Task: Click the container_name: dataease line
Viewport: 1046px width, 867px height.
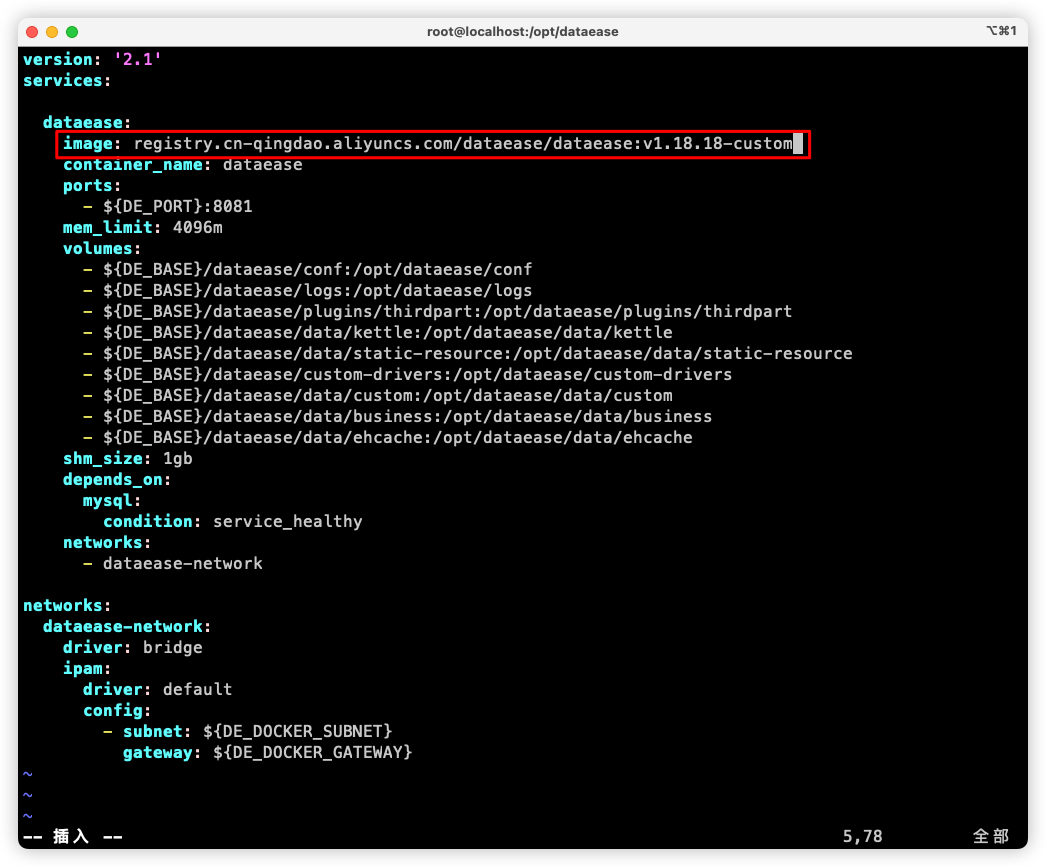Action: [182, 165]
